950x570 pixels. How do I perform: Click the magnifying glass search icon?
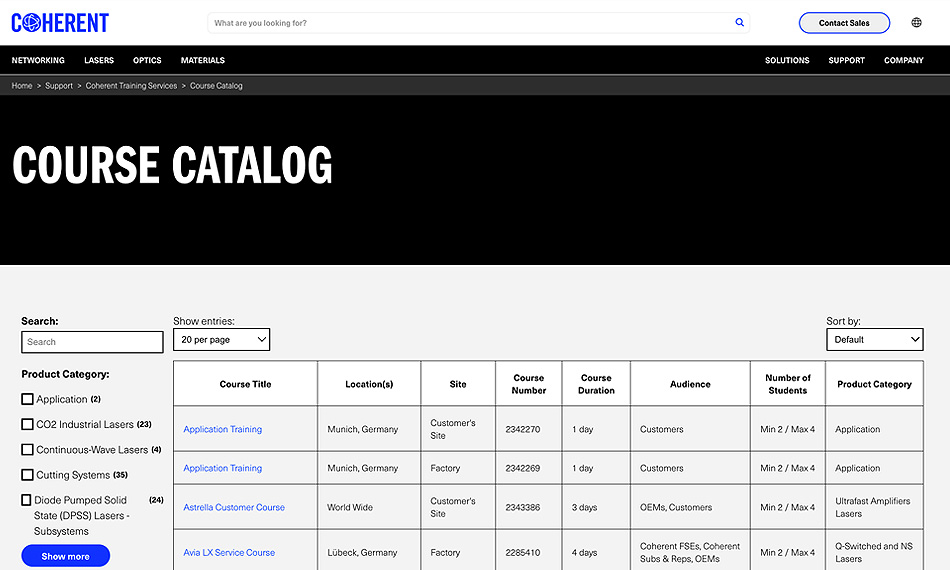click(739, 23)
